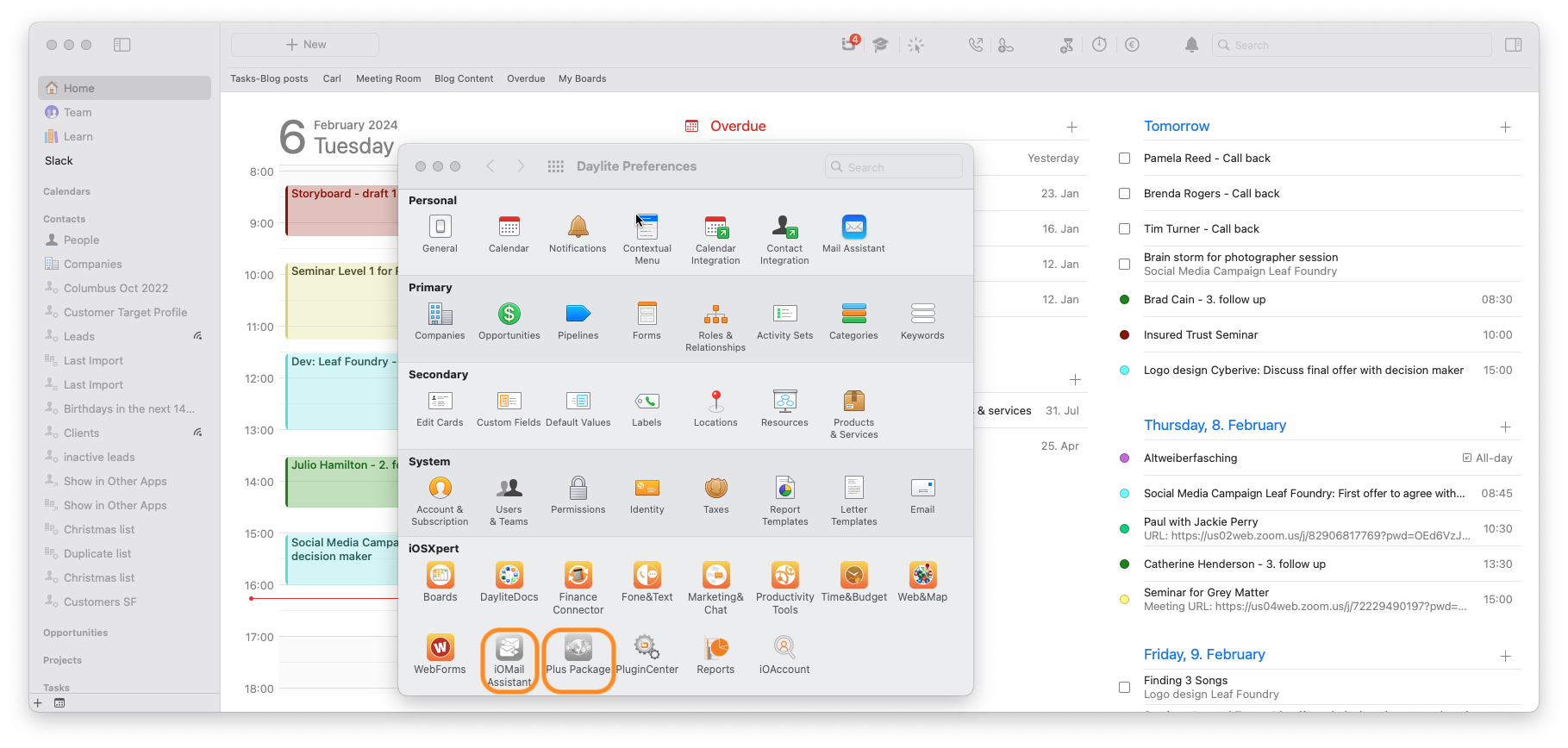Check Brain storm for photographer session
The width and height of the screenshot is (1568, 748).
pos(1124,265)
